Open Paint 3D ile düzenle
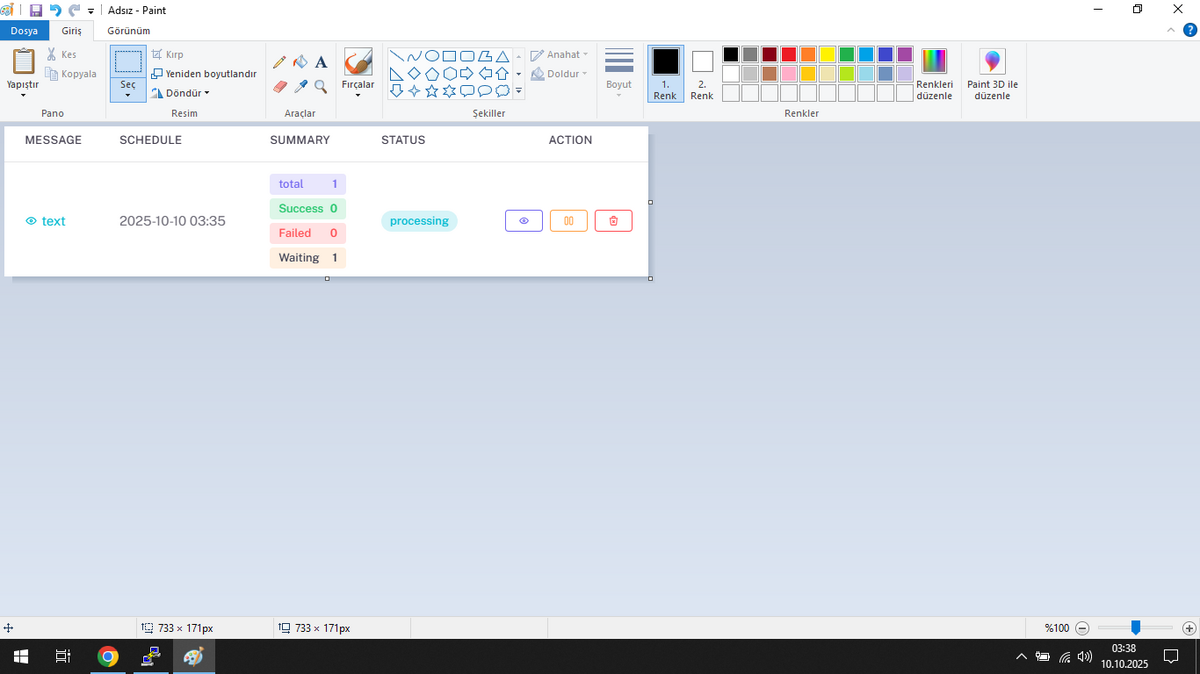The height and width of the screenshot is (674, 1200). (x=992, y=74)
